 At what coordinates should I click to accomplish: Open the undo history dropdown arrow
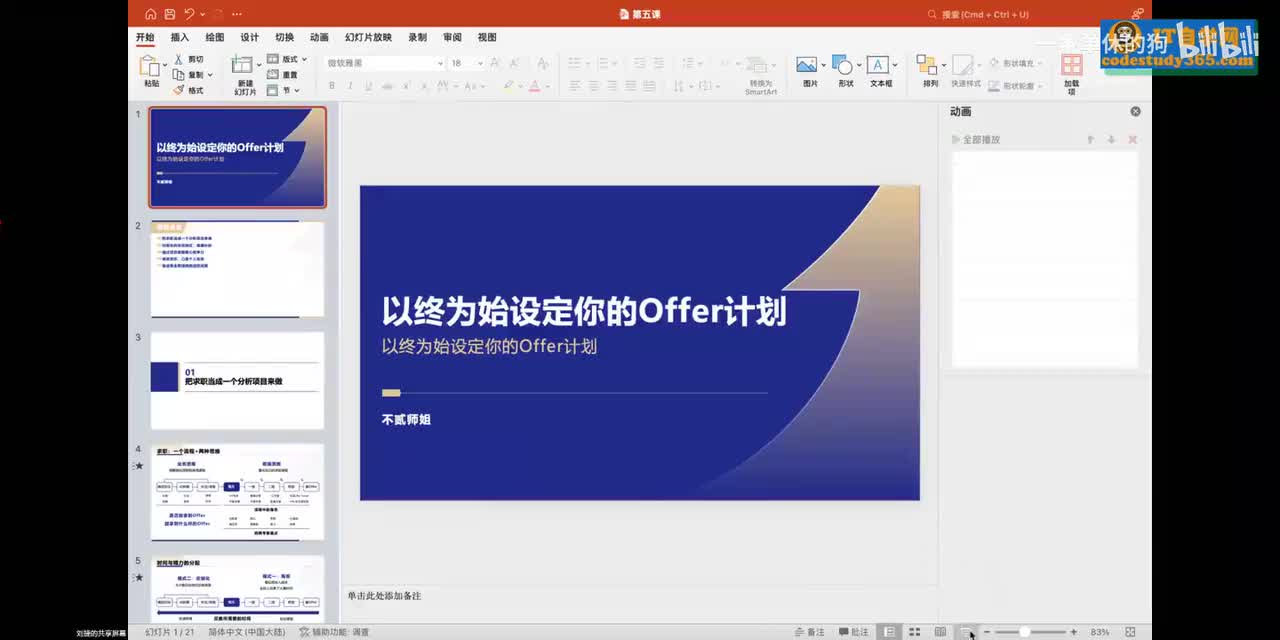pyautogui.click(x=203, y=14)
